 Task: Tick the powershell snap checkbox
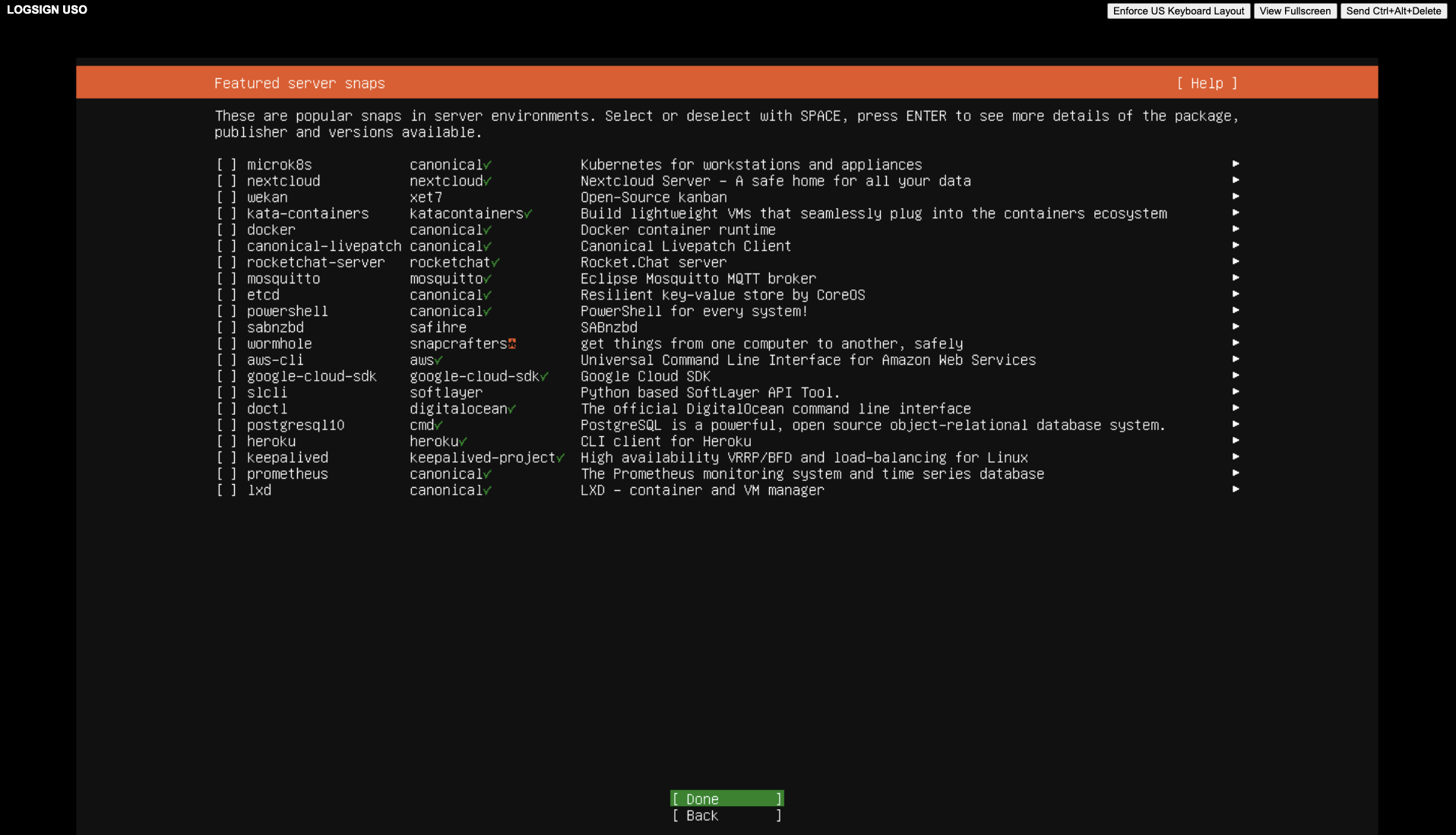pos(226,312)
